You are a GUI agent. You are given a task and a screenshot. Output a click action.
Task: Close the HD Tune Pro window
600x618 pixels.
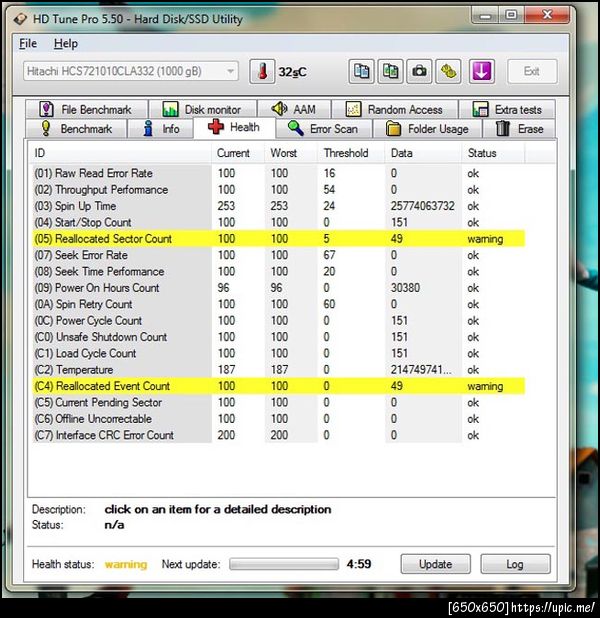[x=547, y=16]
